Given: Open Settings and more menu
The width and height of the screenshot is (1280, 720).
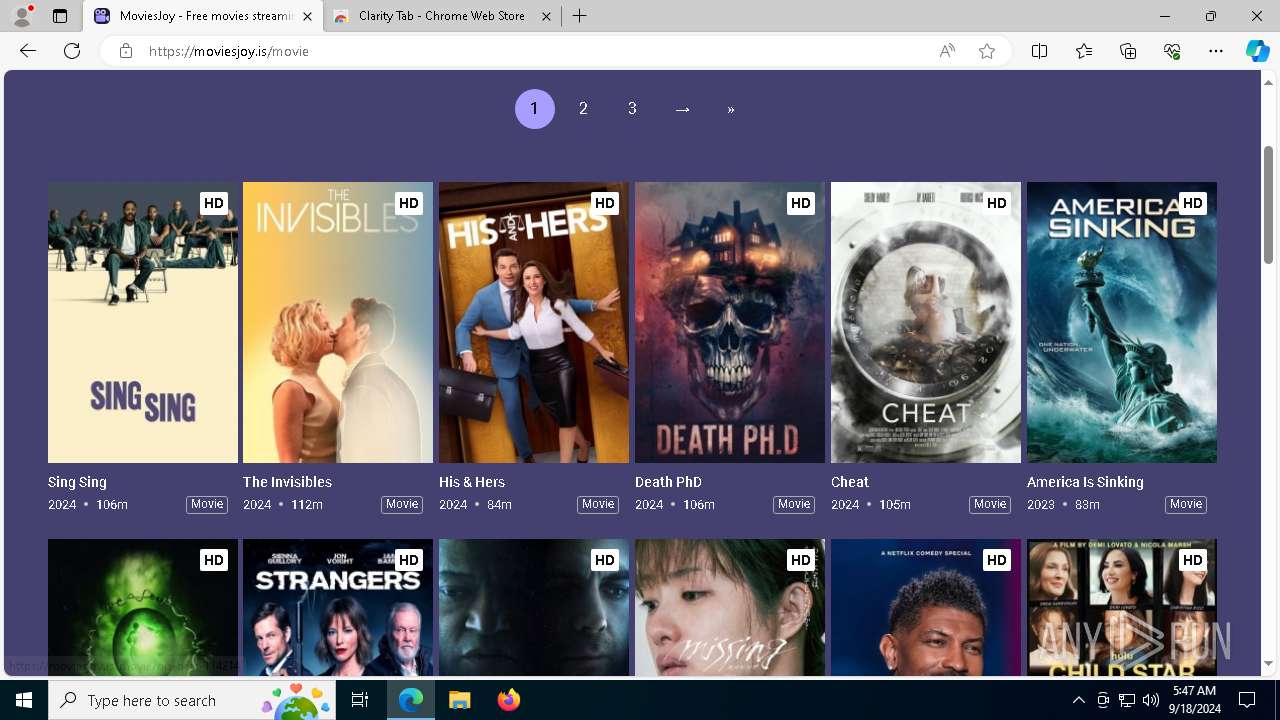Looking at the screenshot, I should pyautogui.click(x=1216, y=51).
